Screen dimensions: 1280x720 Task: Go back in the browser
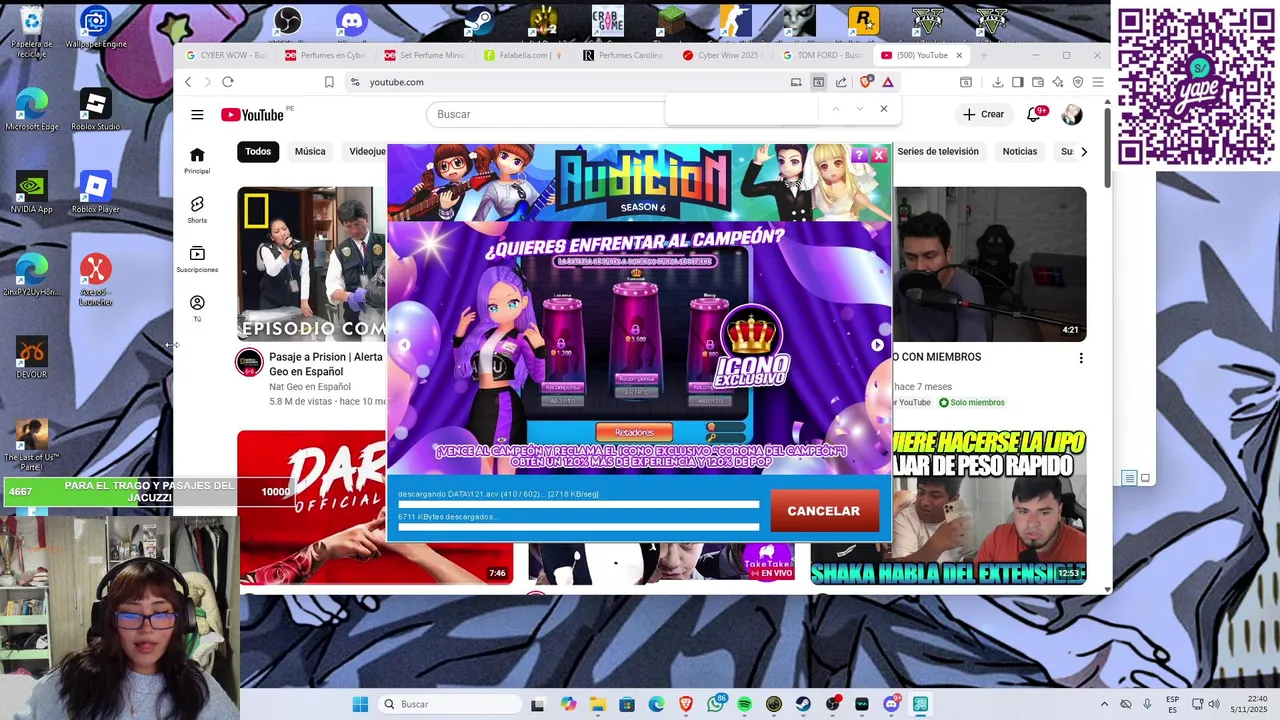[188, 82]
